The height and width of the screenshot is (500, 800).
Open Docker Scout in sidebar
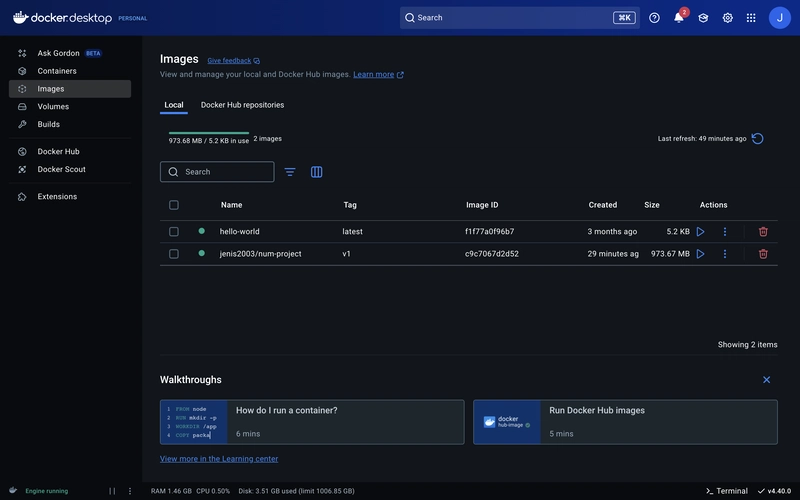[70, 169]
